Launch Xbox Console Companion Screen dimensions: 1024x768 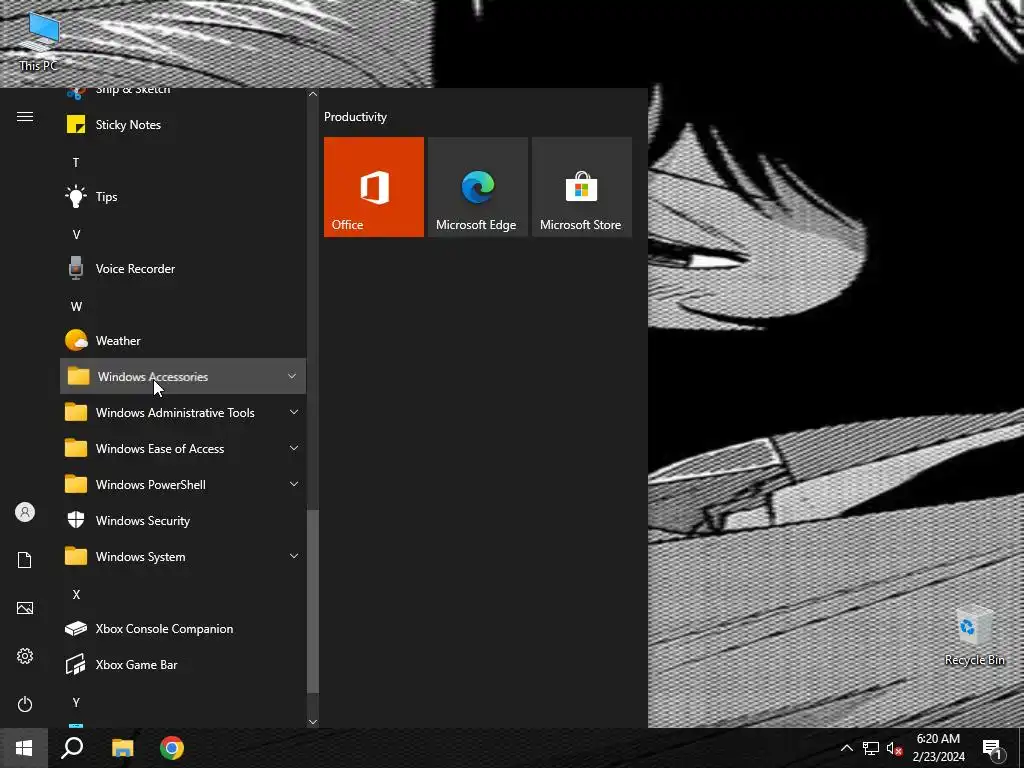(x=183, y=628)
